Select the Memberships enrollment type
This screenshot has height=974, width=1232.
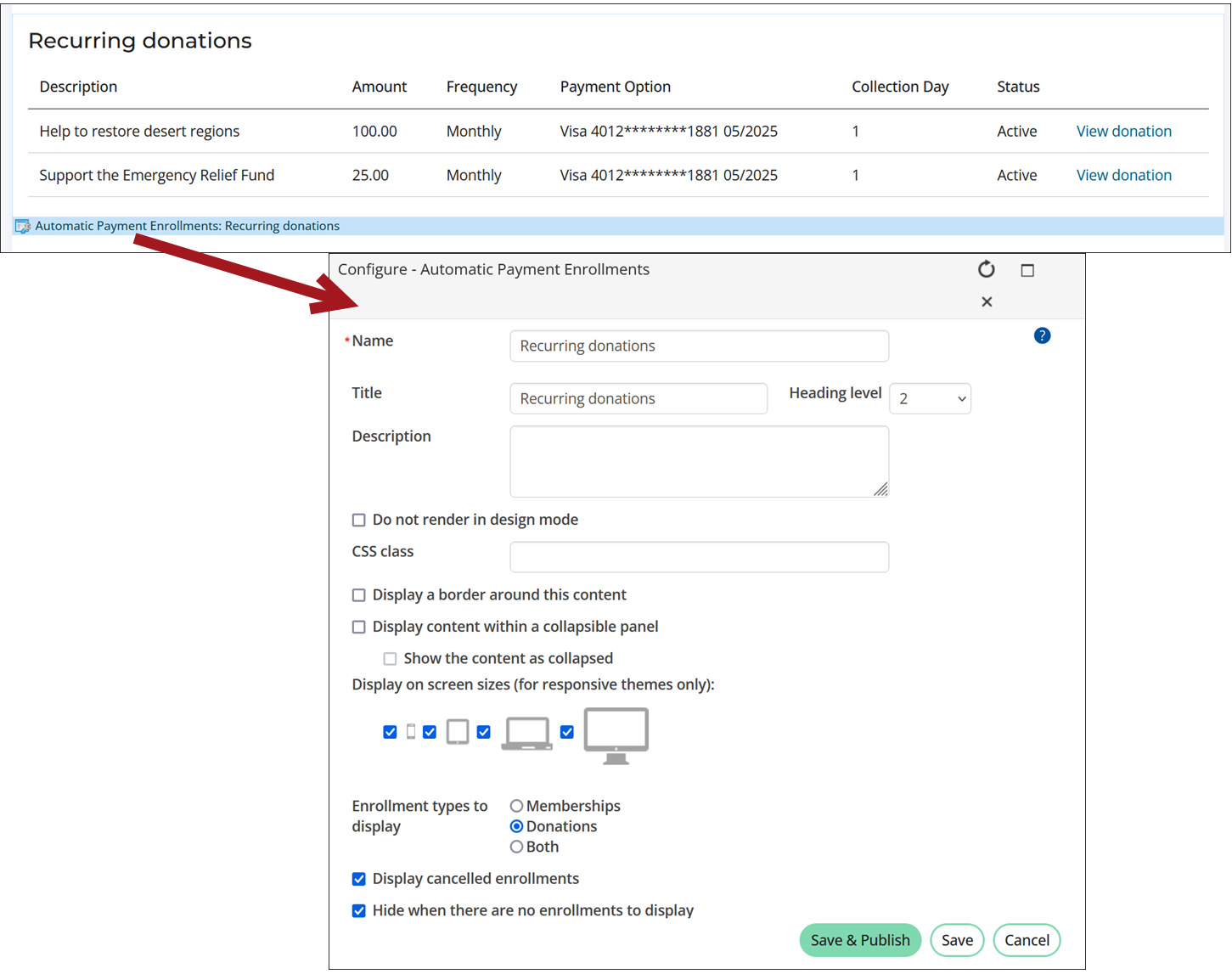click(516, 806)
